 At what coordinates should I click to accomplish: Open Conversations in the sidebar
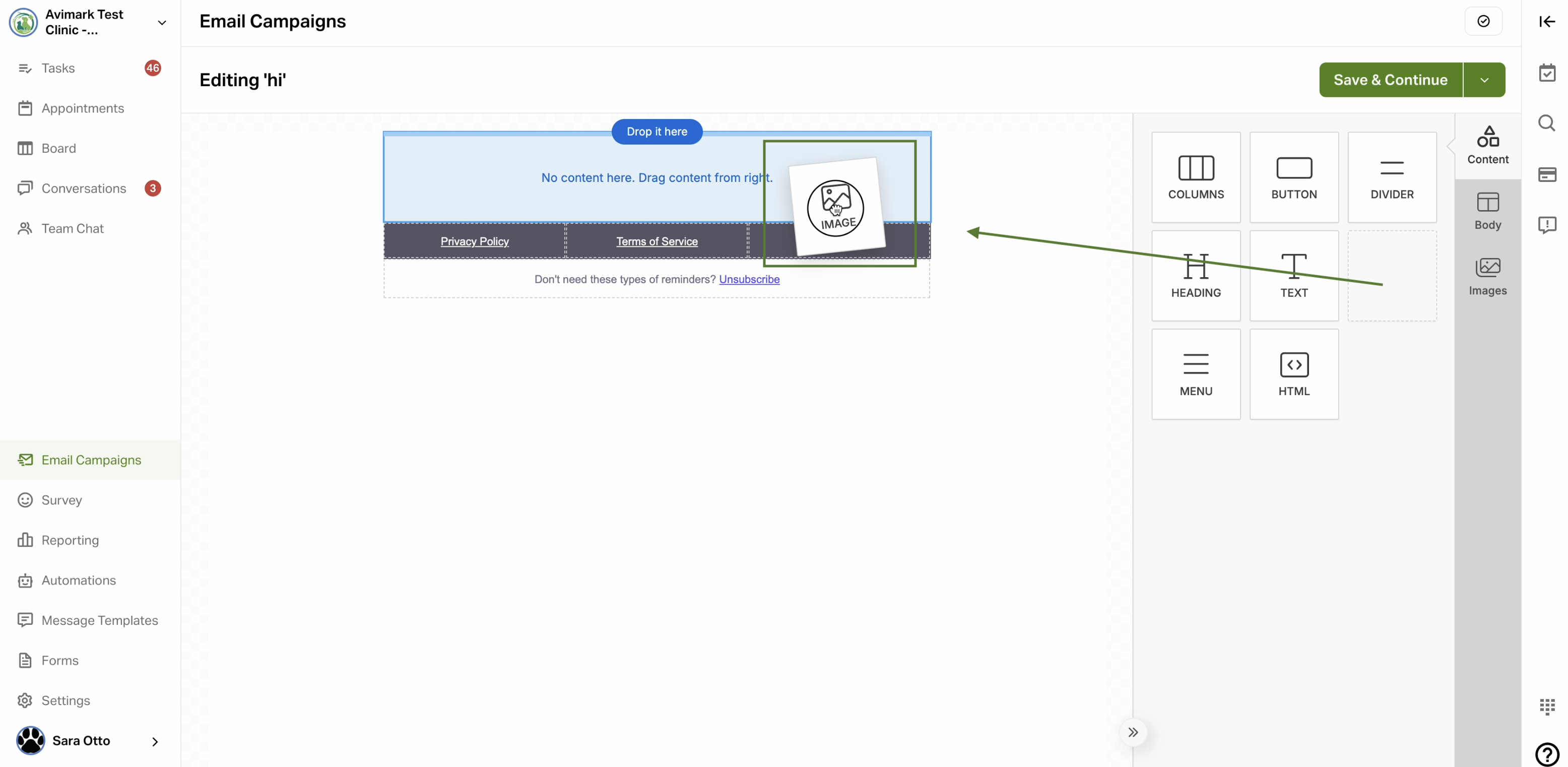click(x=84, y=188)
